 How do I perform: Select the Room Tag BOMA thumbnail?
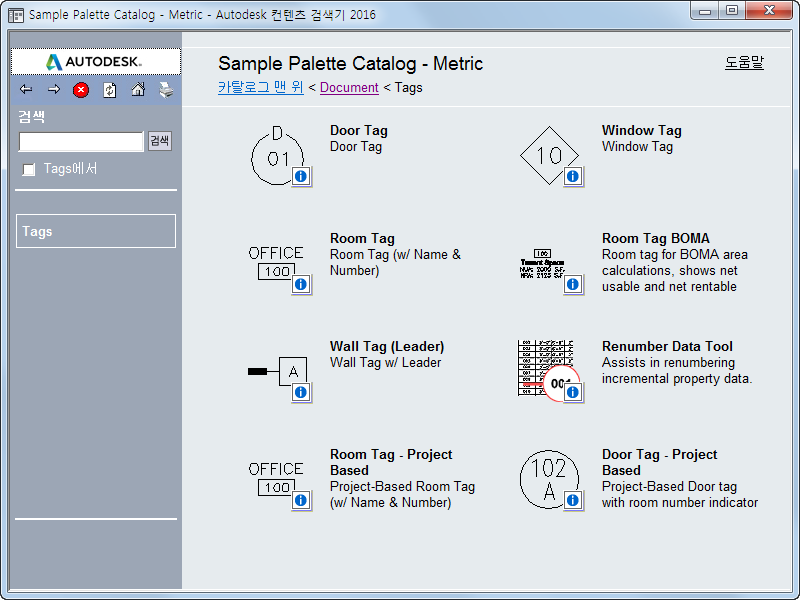click(x=542, y=264)
